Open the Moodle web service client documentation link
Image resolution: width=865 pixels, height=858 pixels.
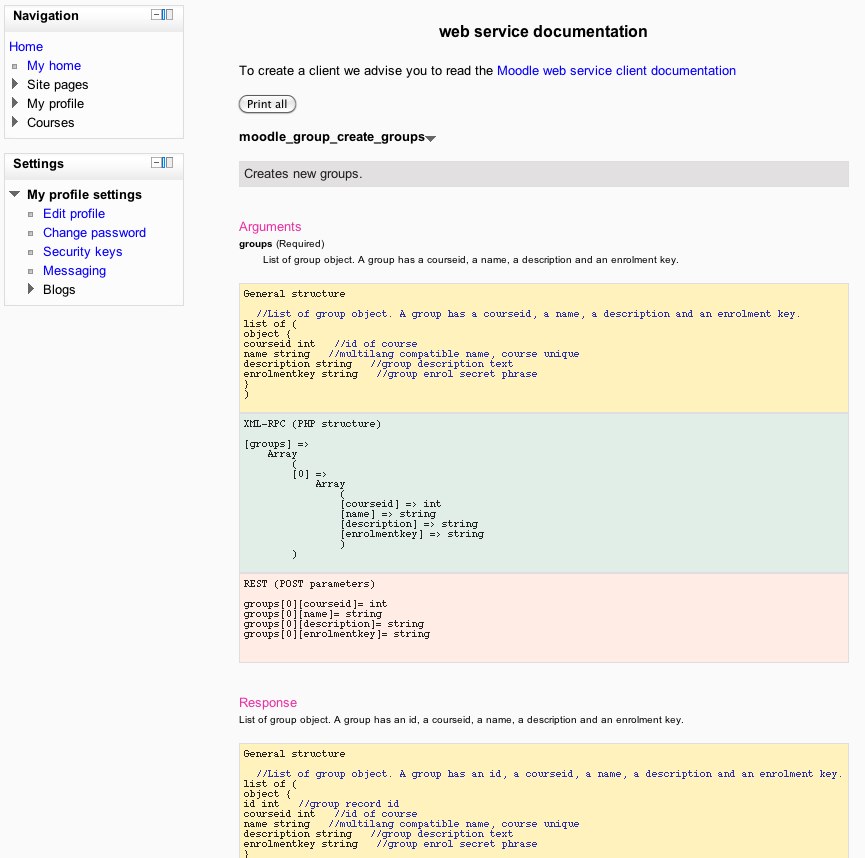[616, 71]
